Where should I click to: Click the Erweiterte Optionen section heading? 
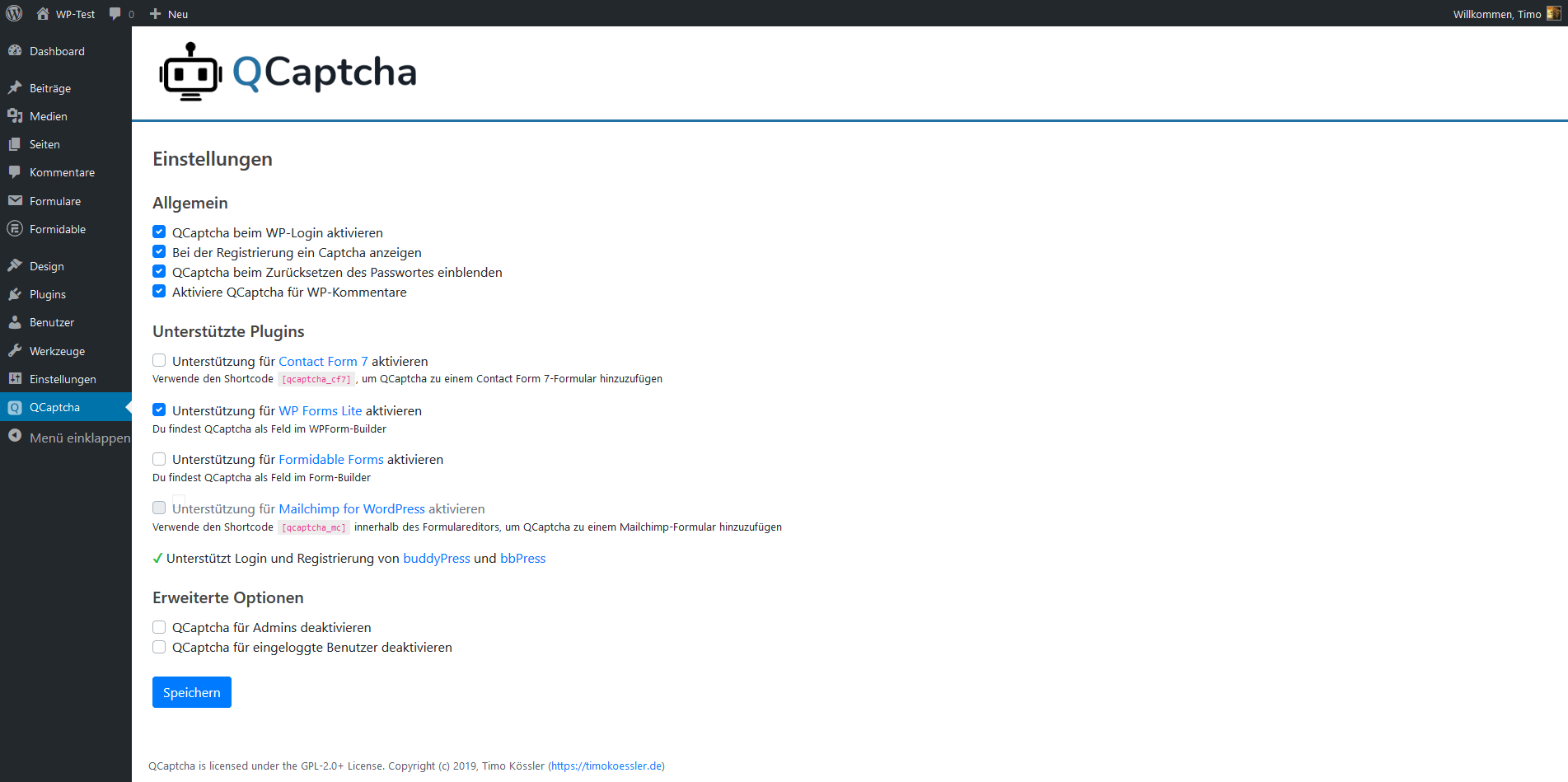[x=228, y=597]
